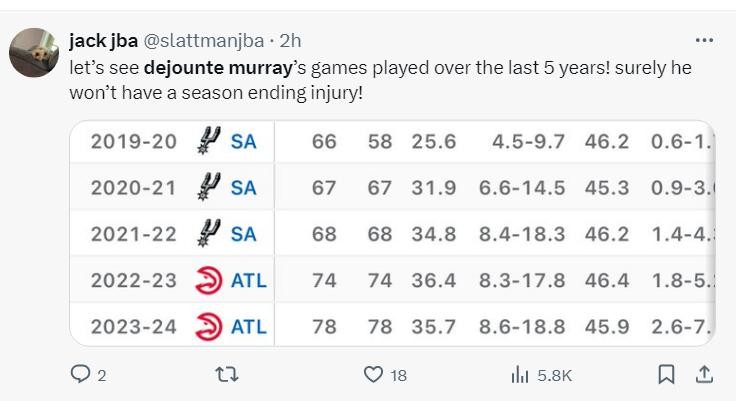
Task: Click the reply comment icon
Action: click(x=79, y=375)
